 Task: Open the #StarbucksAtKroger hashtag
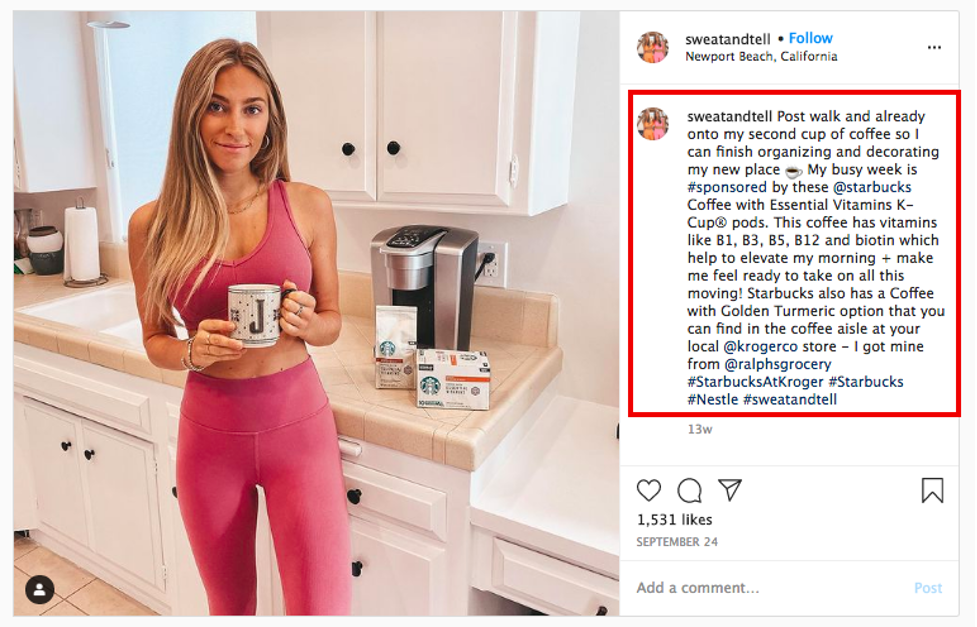(x=755, y=382)
